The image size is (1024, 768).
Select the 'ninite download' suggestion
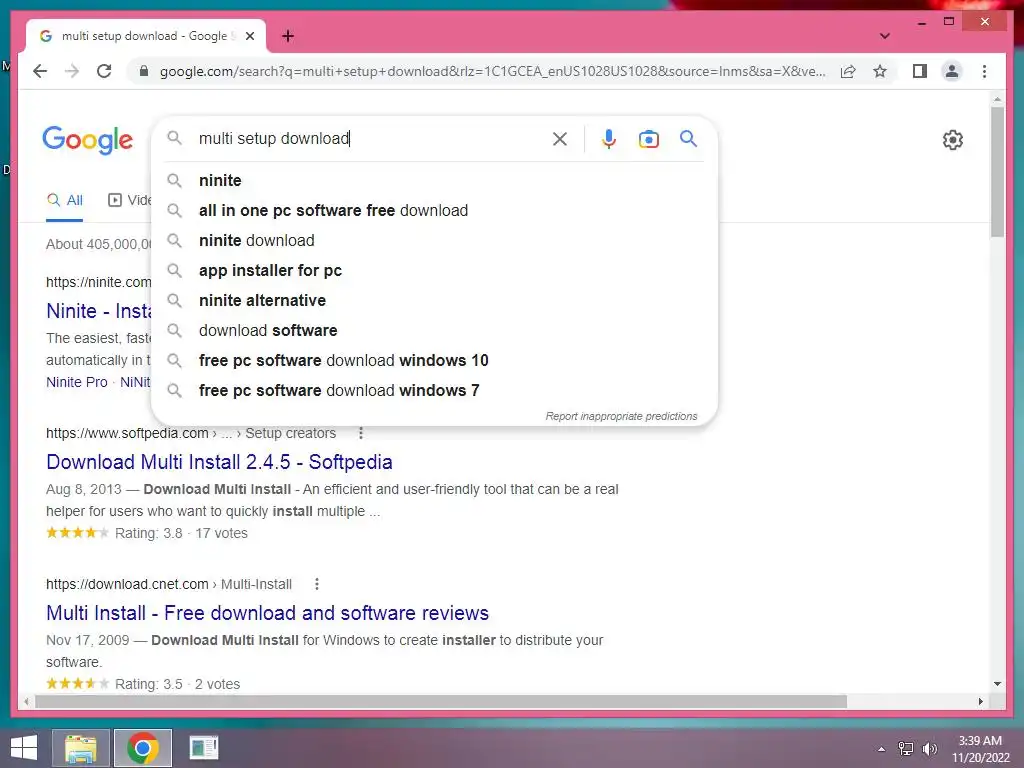pos(434,240)
